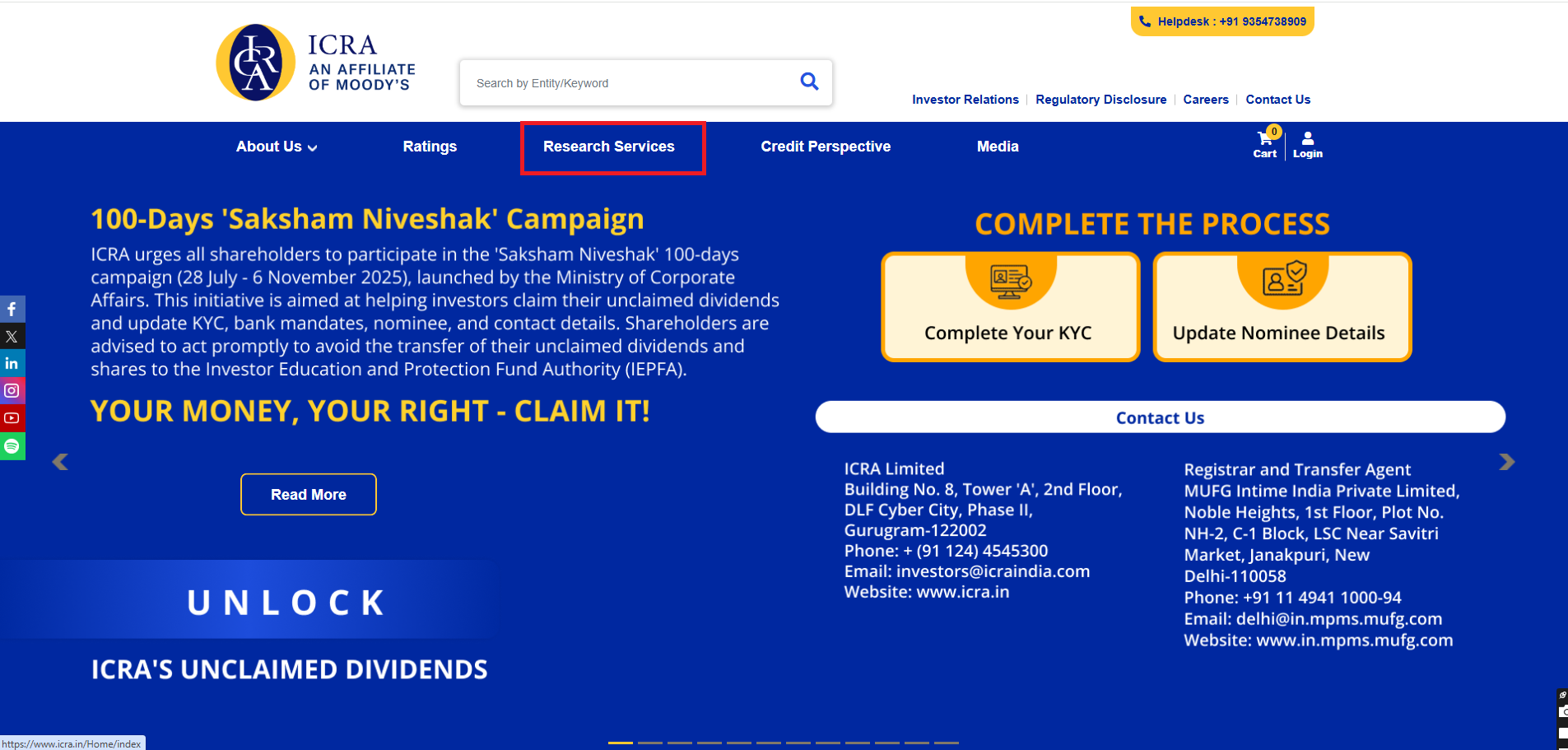Advance to next carousel slide arrow

point(1506,462)
